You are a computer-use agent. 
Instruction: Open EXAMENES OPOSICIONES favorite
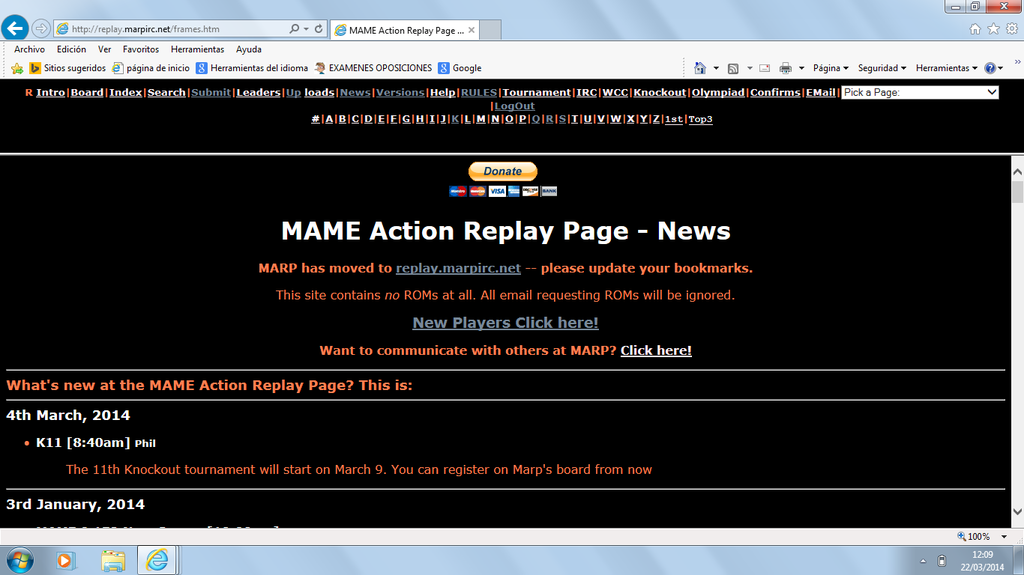[x=373, y=68]
